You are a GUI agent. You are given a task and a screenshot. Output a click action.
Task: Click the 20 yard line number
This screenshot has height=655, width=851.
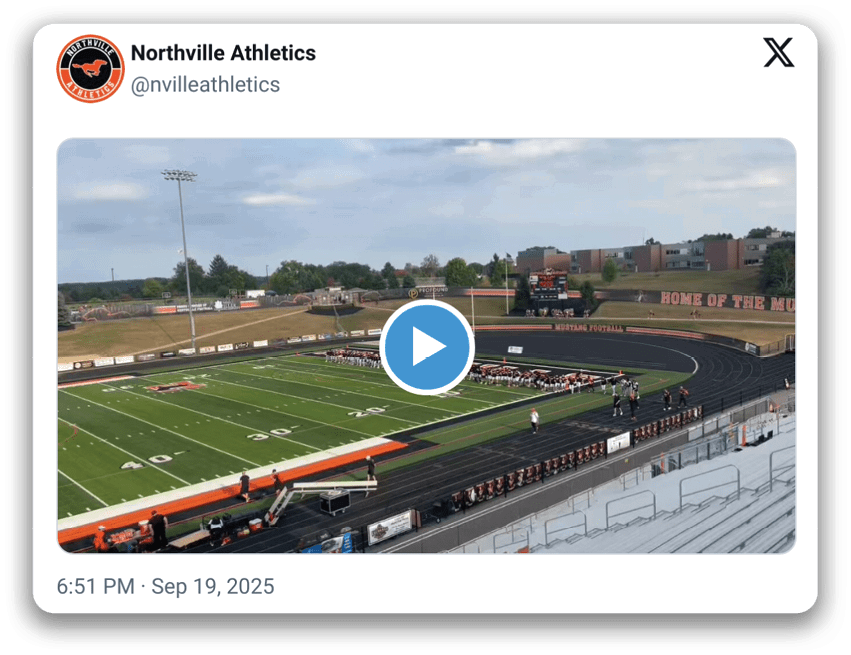click(x=368, y=411)
